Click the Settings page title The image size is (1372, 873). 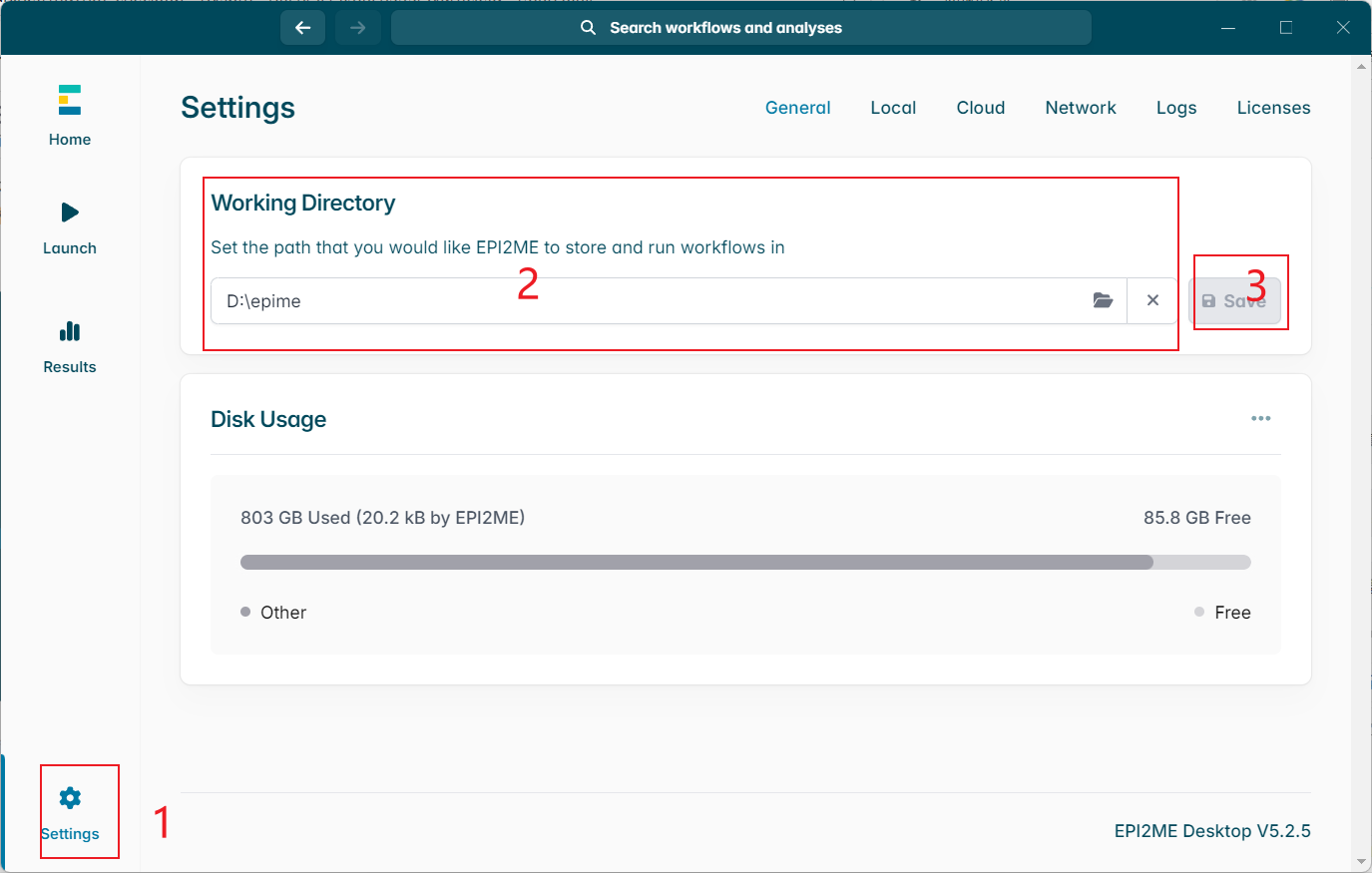tap(237, 108)
